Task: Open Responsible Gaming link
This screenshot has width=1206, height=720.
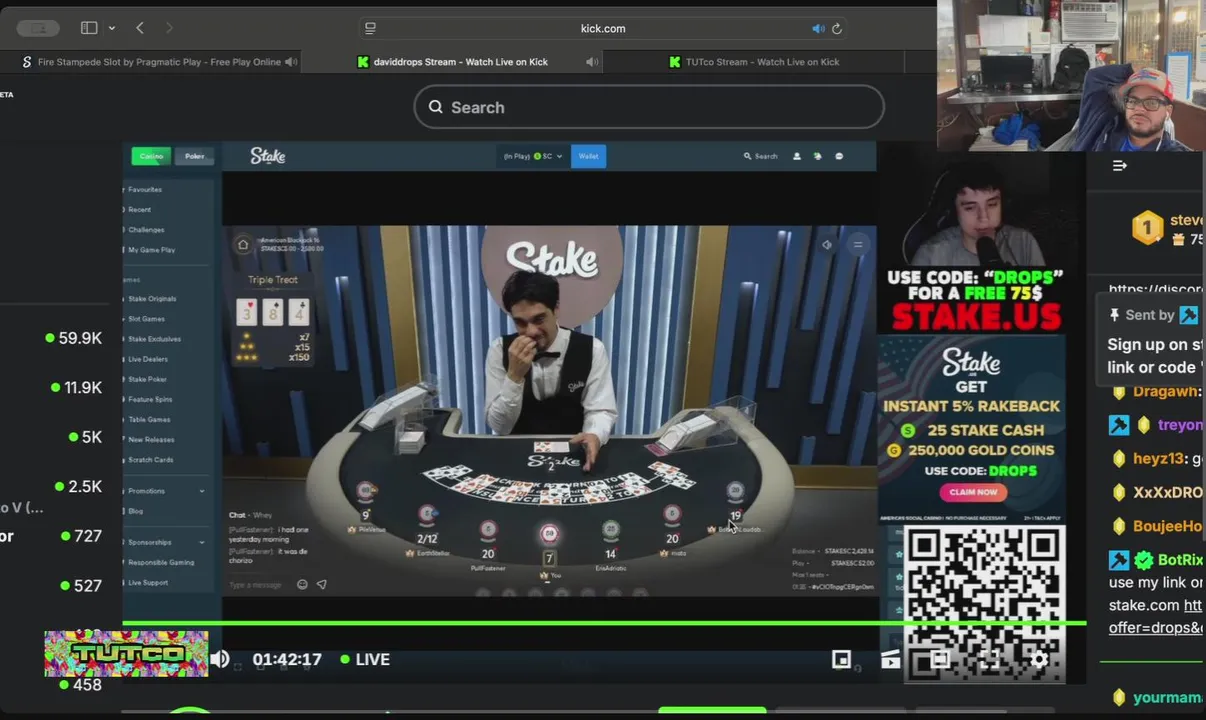Action: coord(161,562)
